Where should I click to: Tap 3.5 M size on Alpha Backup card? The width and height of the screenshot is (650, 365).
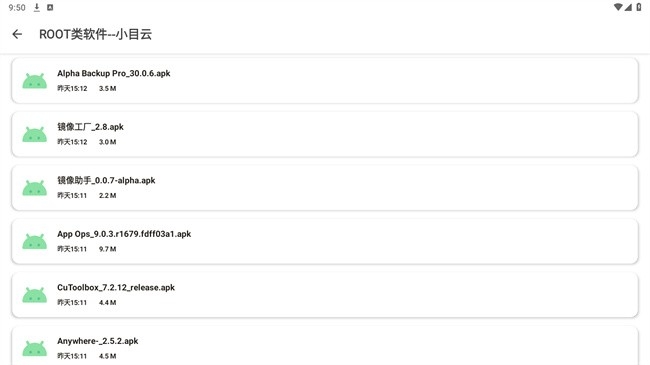click(x=107, y=88)
